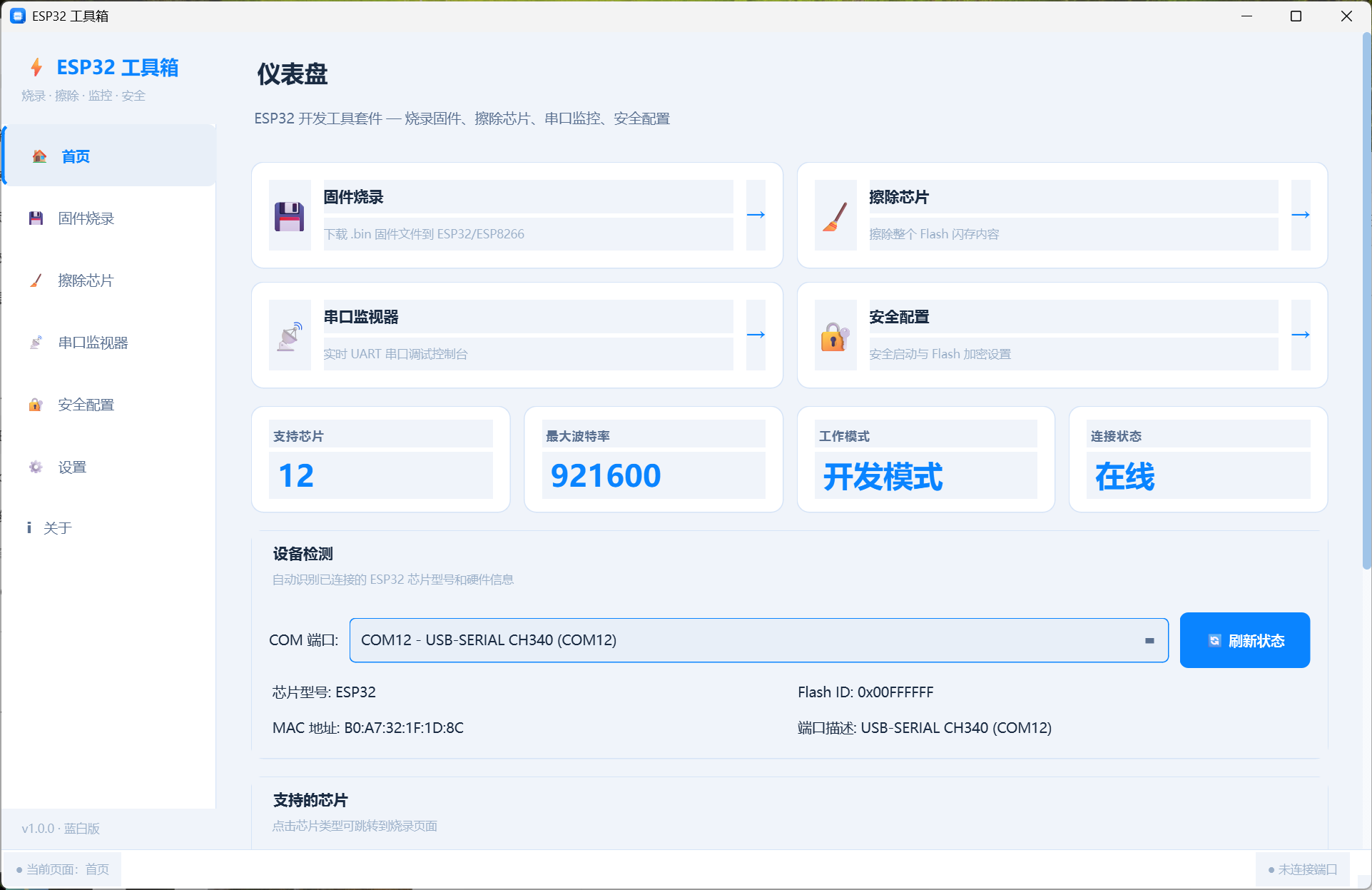Viewport: 1372px width, 890px height.
Task: Click the 支持芯片 value 12
Action: [296, 475]
